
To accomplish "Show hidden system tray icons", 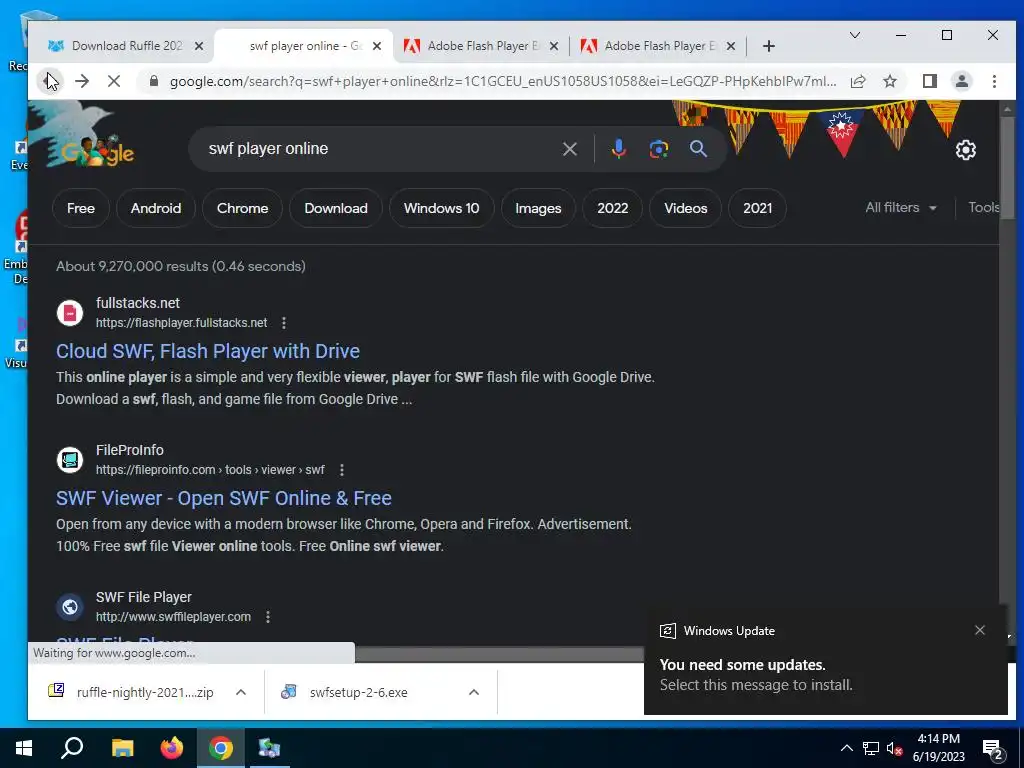I will [846, 748].
